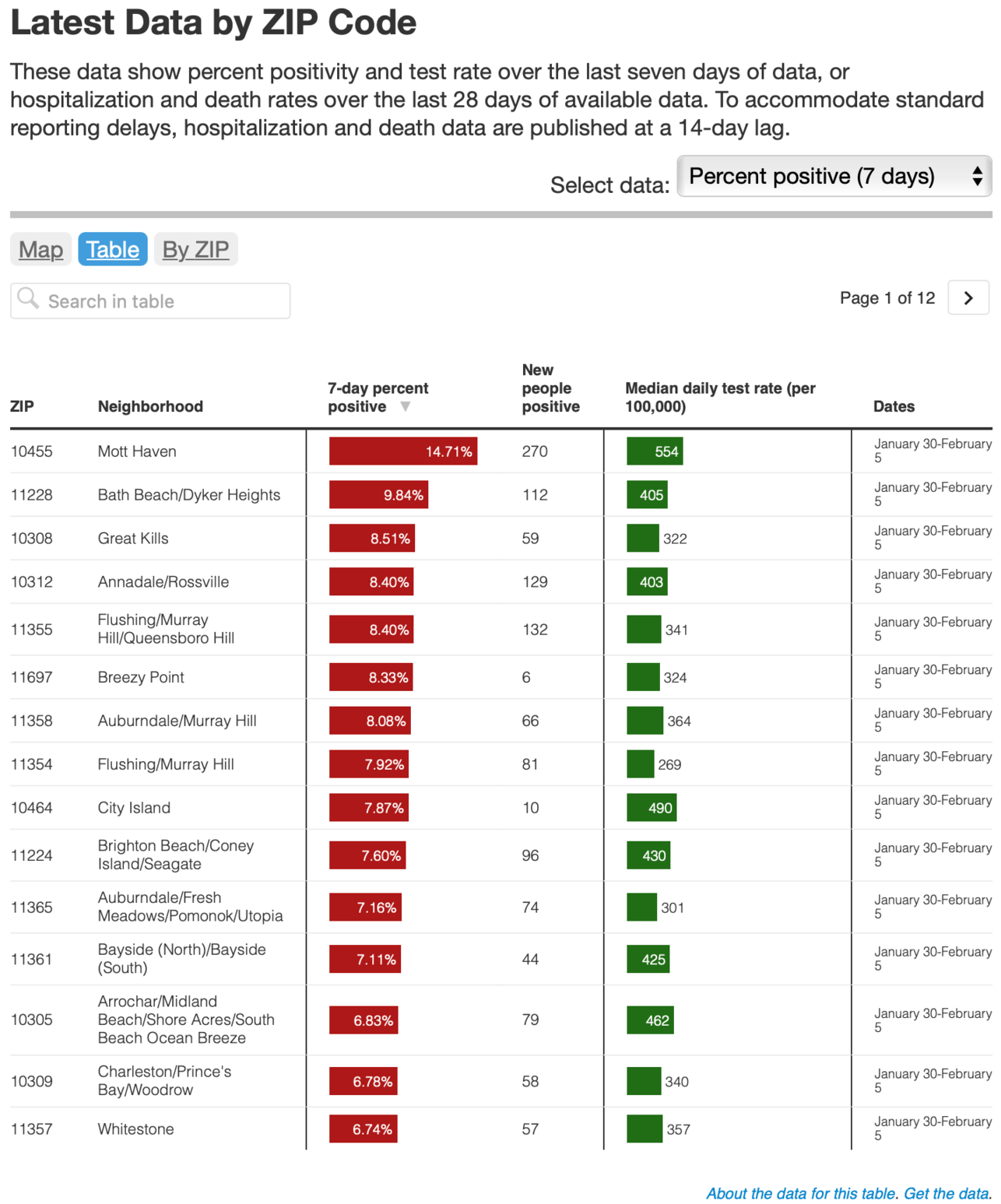Switch to the Map tab

coord(40,249)
